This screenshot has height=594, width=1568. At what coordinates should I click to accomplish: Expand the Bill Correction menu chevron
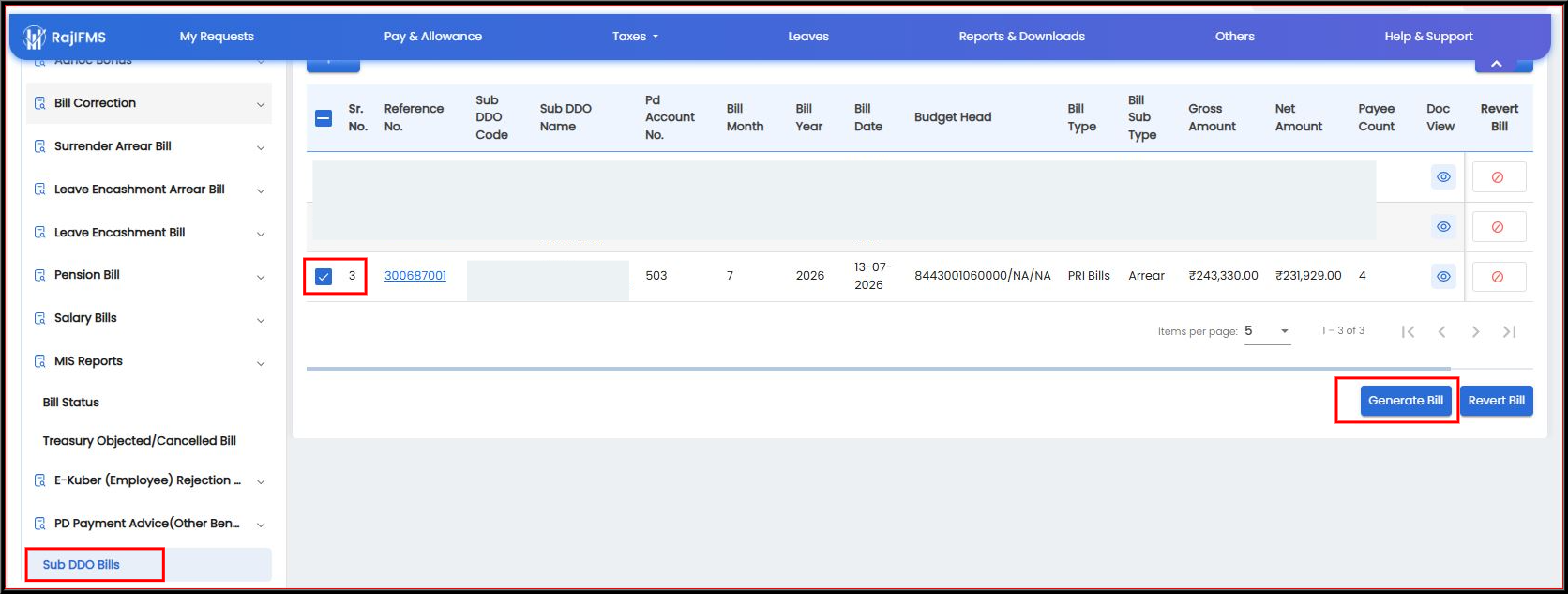point(261,104)
